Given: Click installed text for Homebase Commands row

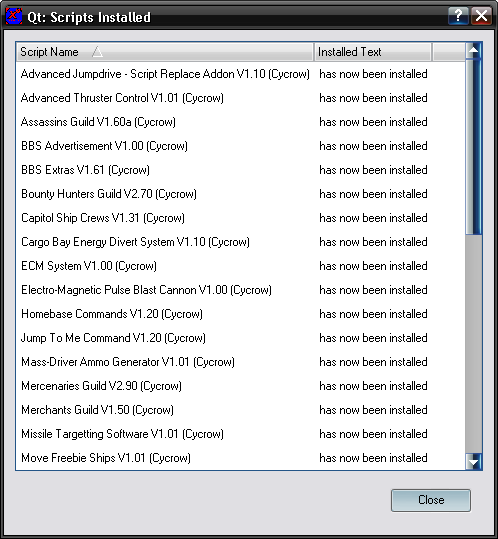Looking at the screenshot, I should point(373,314).
